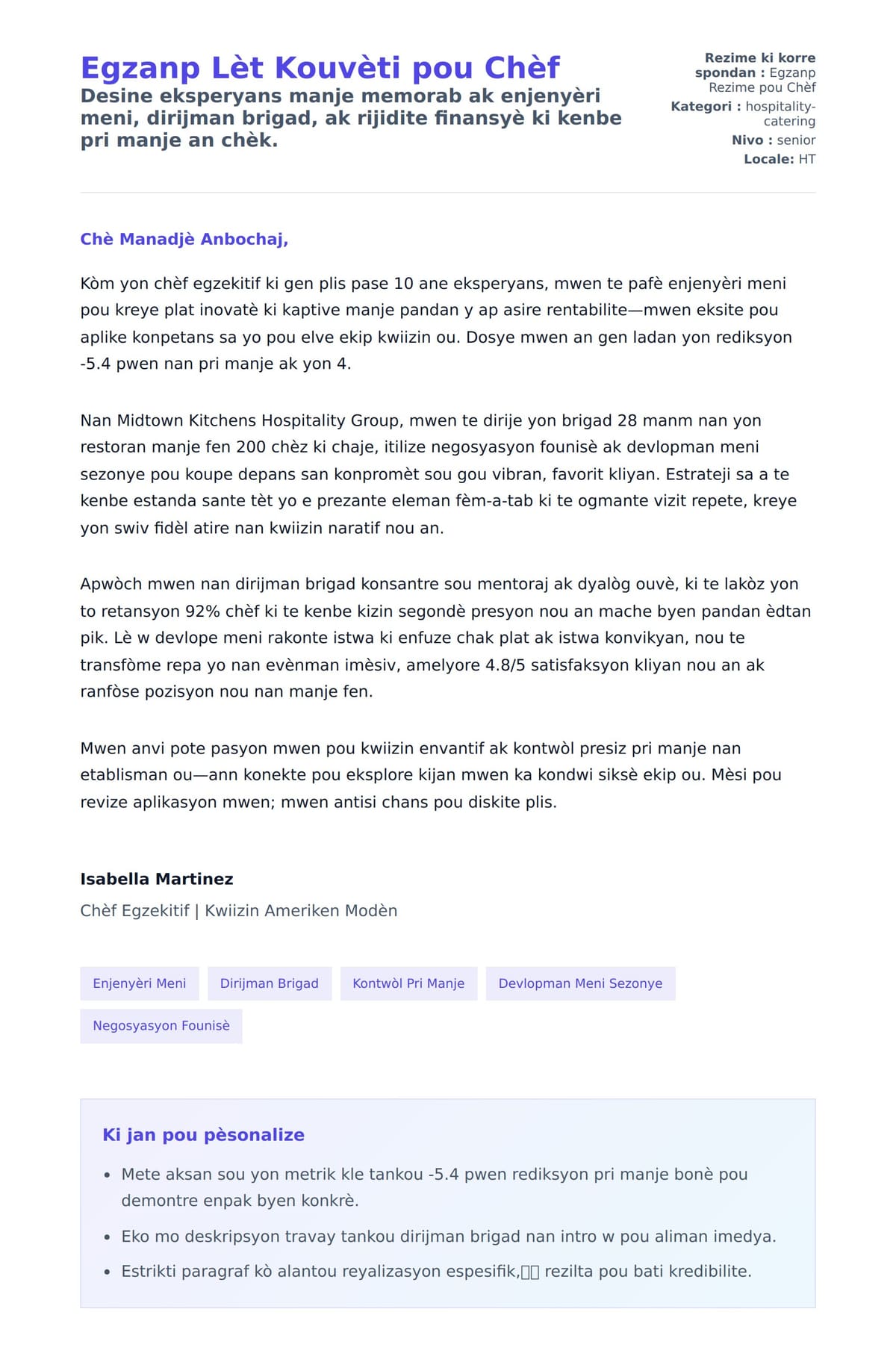
Task: Click the paragraph beginning 'Nan Midtown Kitchens Hospitality Group'
Action: (x=439, y=474)
